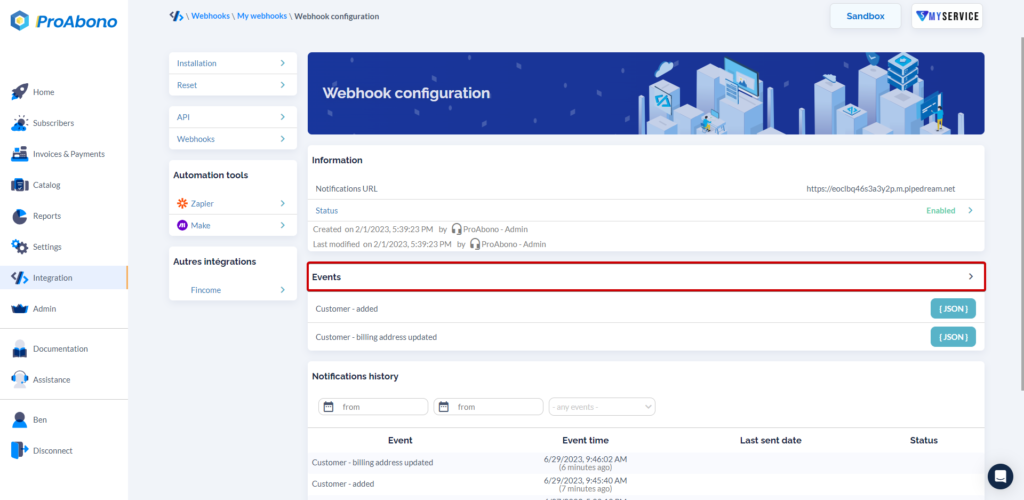Click the Catalog sidebar icon
The width and height of the screenshot is (1024, 500).
coord(20,185)
